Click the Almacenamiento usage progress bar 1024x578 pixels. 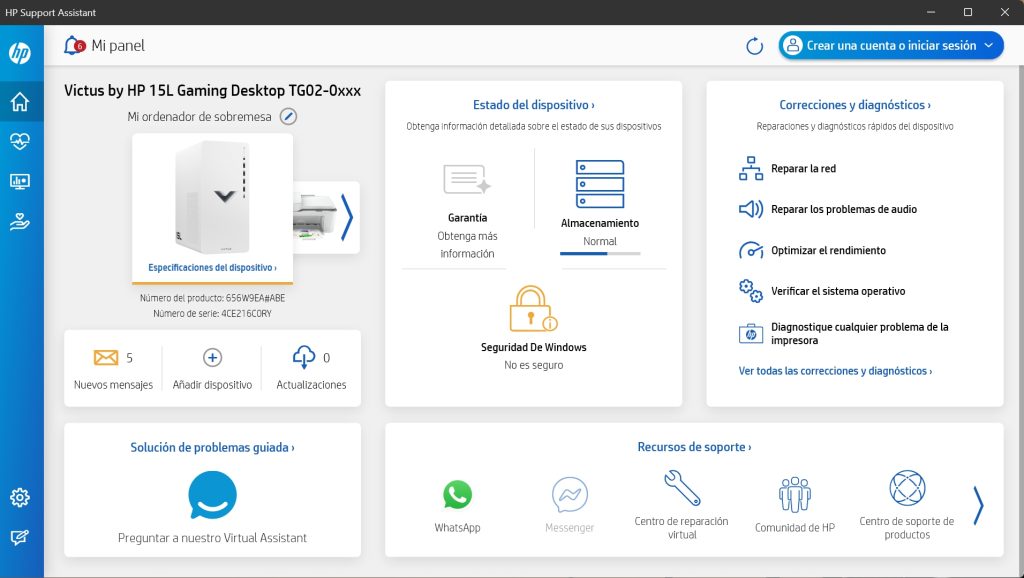[x=600, y=253]
